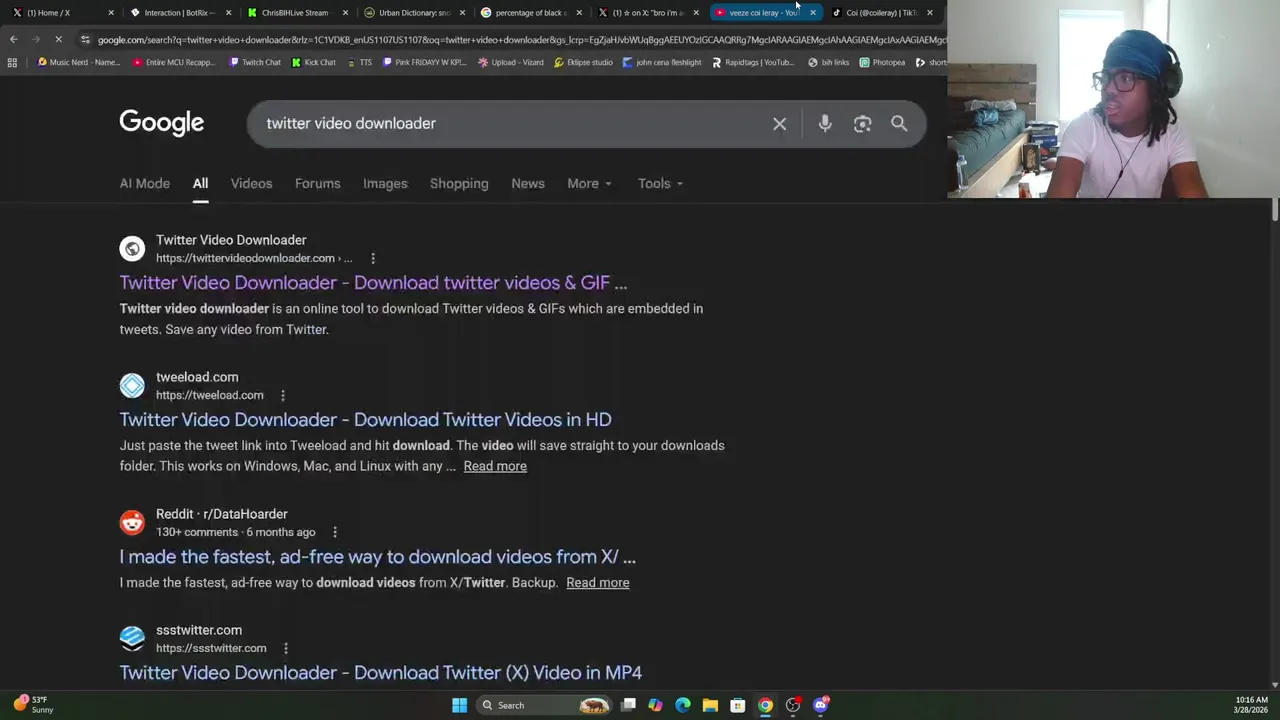Stop page loading with the X button
The height and width of the screenshot is (720, 1280).
(58, 39)
